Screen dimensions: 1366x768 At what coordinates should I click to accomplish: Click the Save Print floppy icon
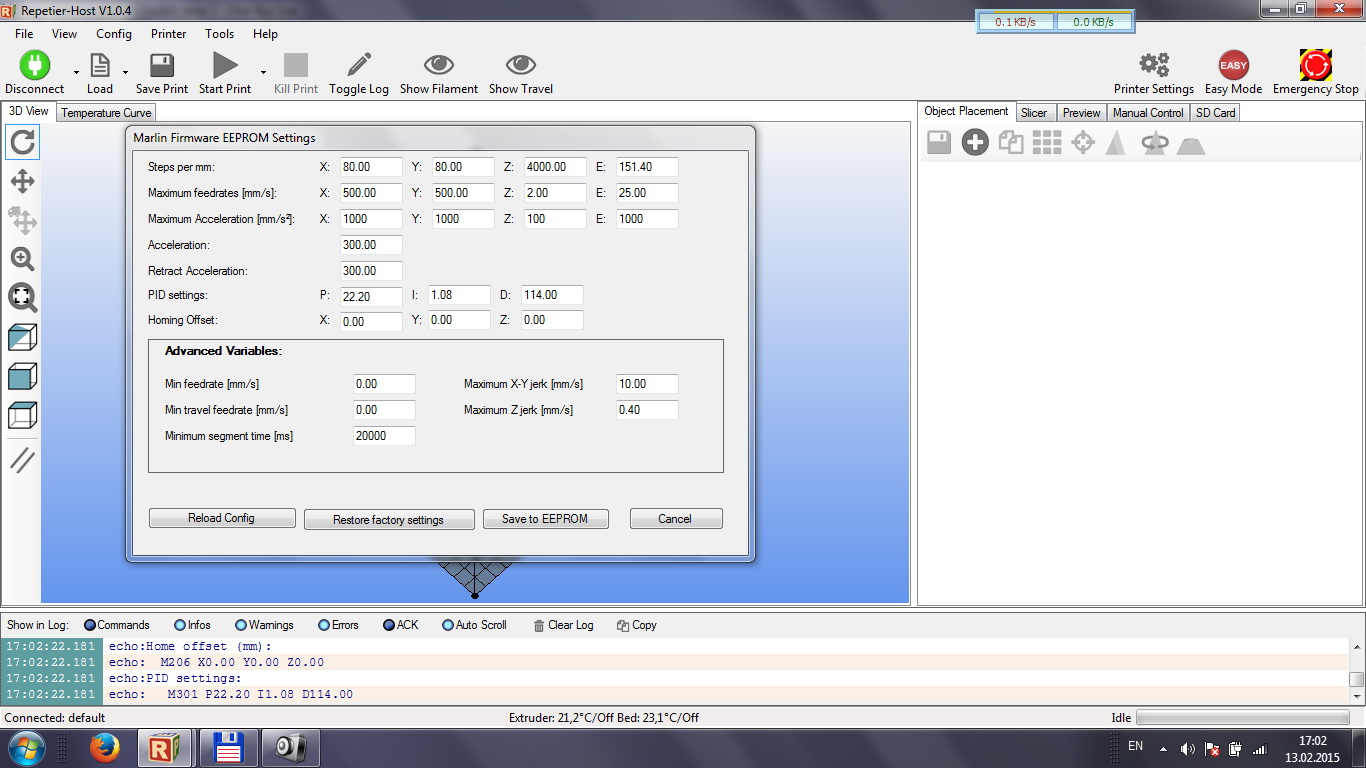pyautogui.click(x=162, y=65)
